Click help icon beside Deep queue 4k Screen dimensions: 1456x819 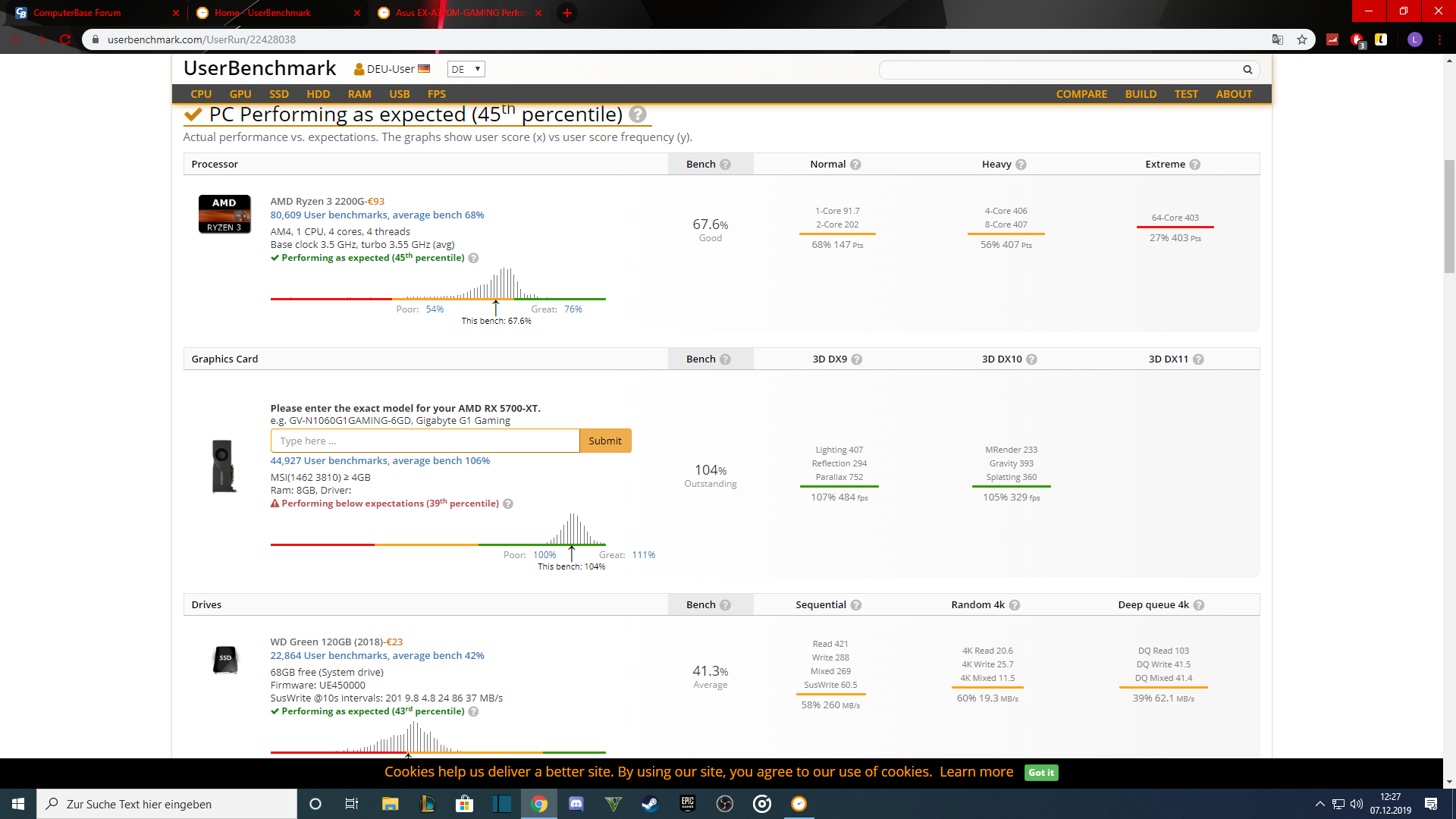[x=1199, y=605]
